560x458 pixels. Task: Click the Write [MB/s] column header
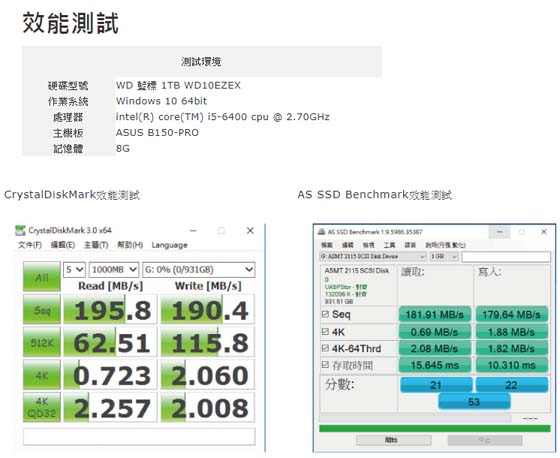208,286
